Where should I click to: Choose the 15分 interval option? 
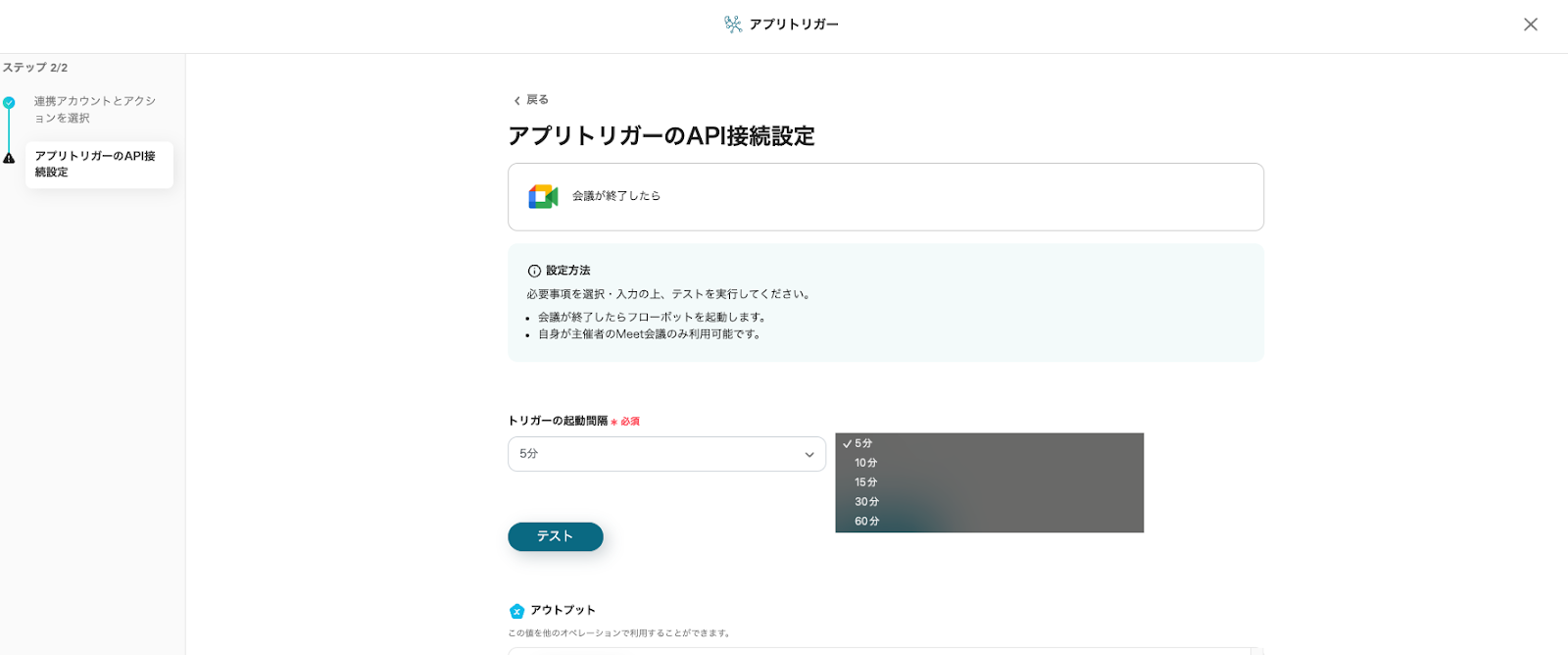coord(865,482)
